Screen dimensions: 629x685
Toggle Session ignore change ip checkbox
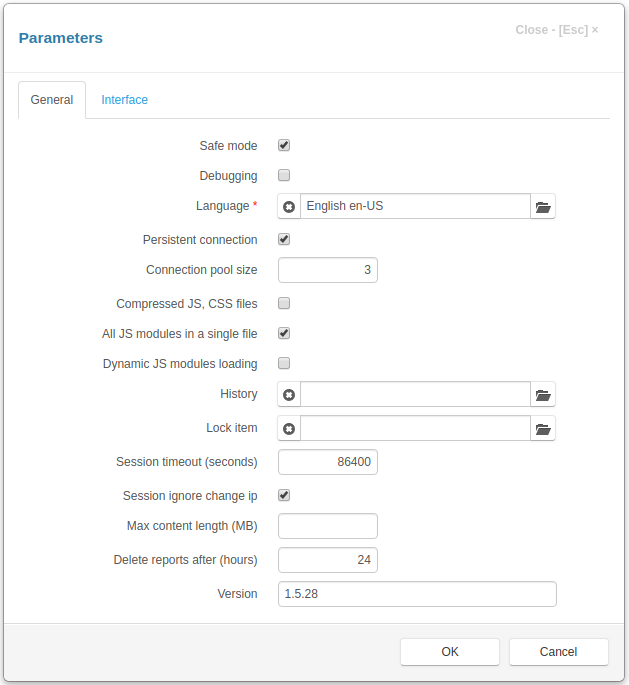point(284,495)
